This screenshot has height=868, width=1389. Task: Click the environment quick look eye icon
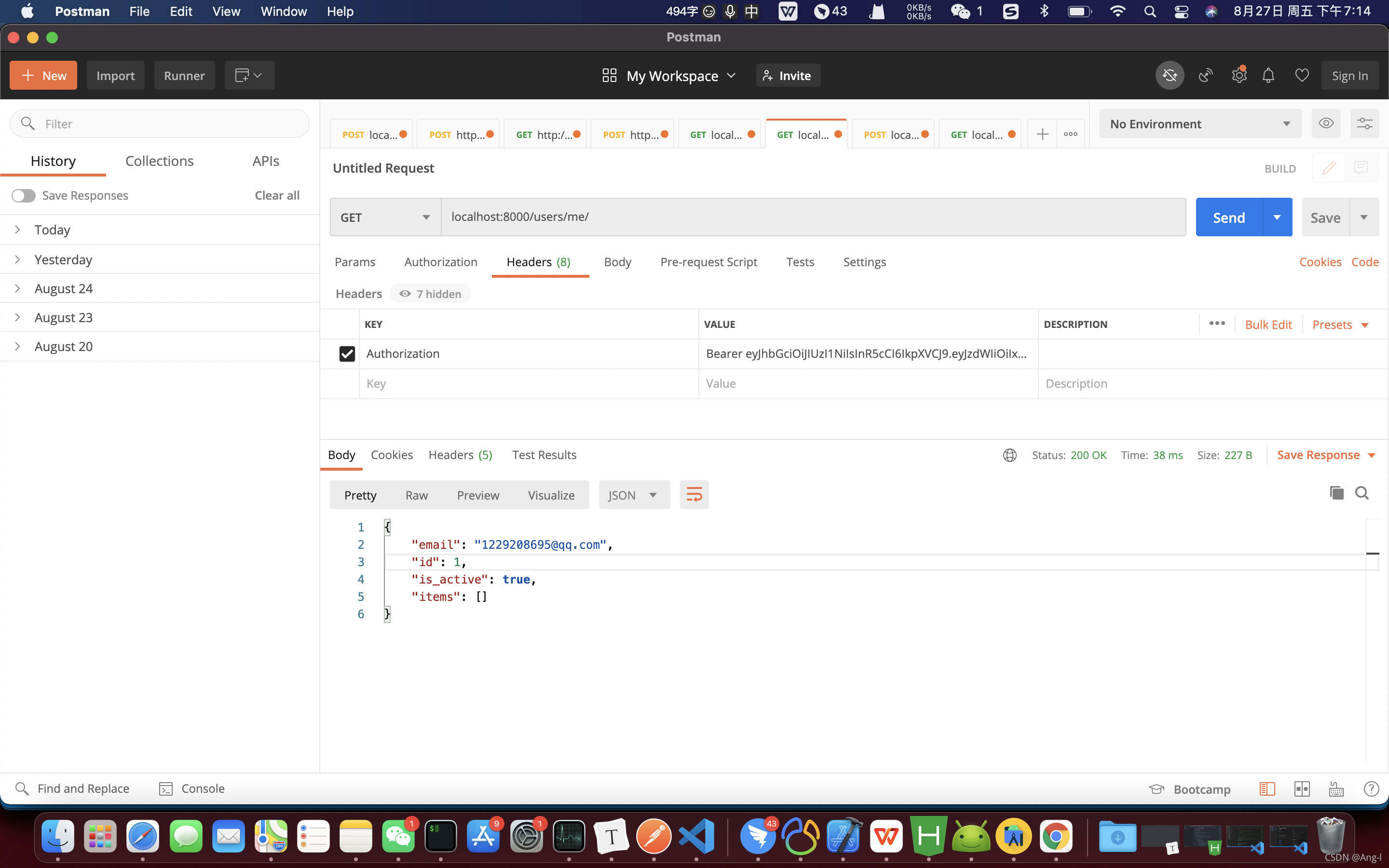coord(1326,123)
